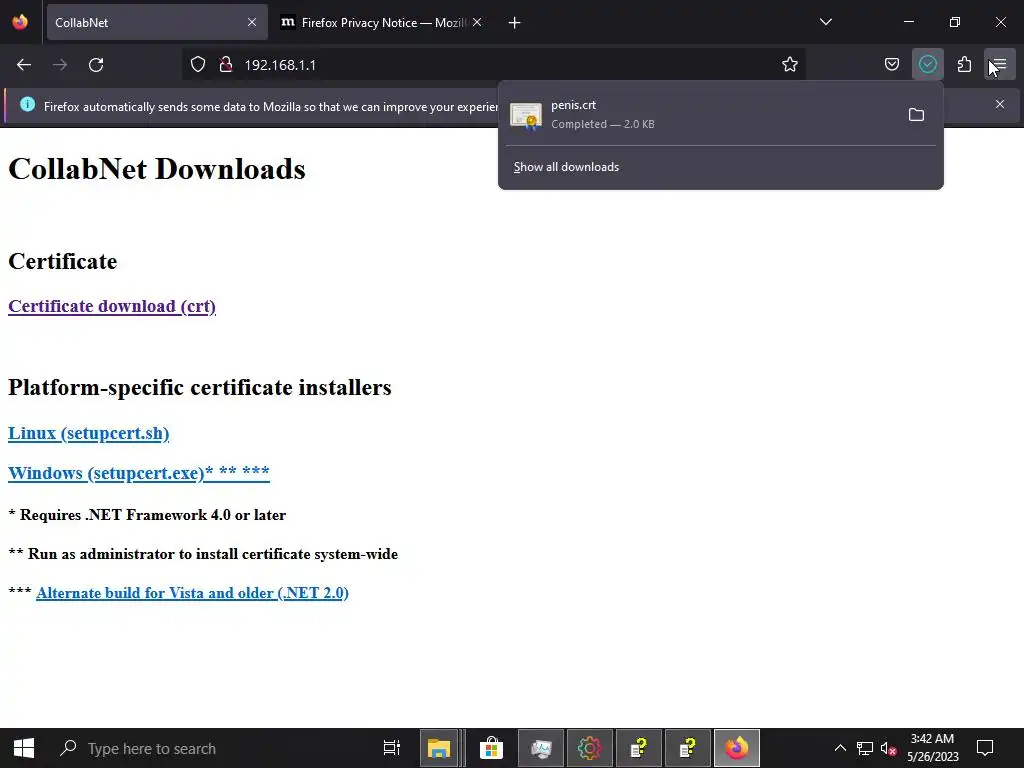
Task: Open the clock showing 3:42 AM
Action: click(x=933, y=748)
